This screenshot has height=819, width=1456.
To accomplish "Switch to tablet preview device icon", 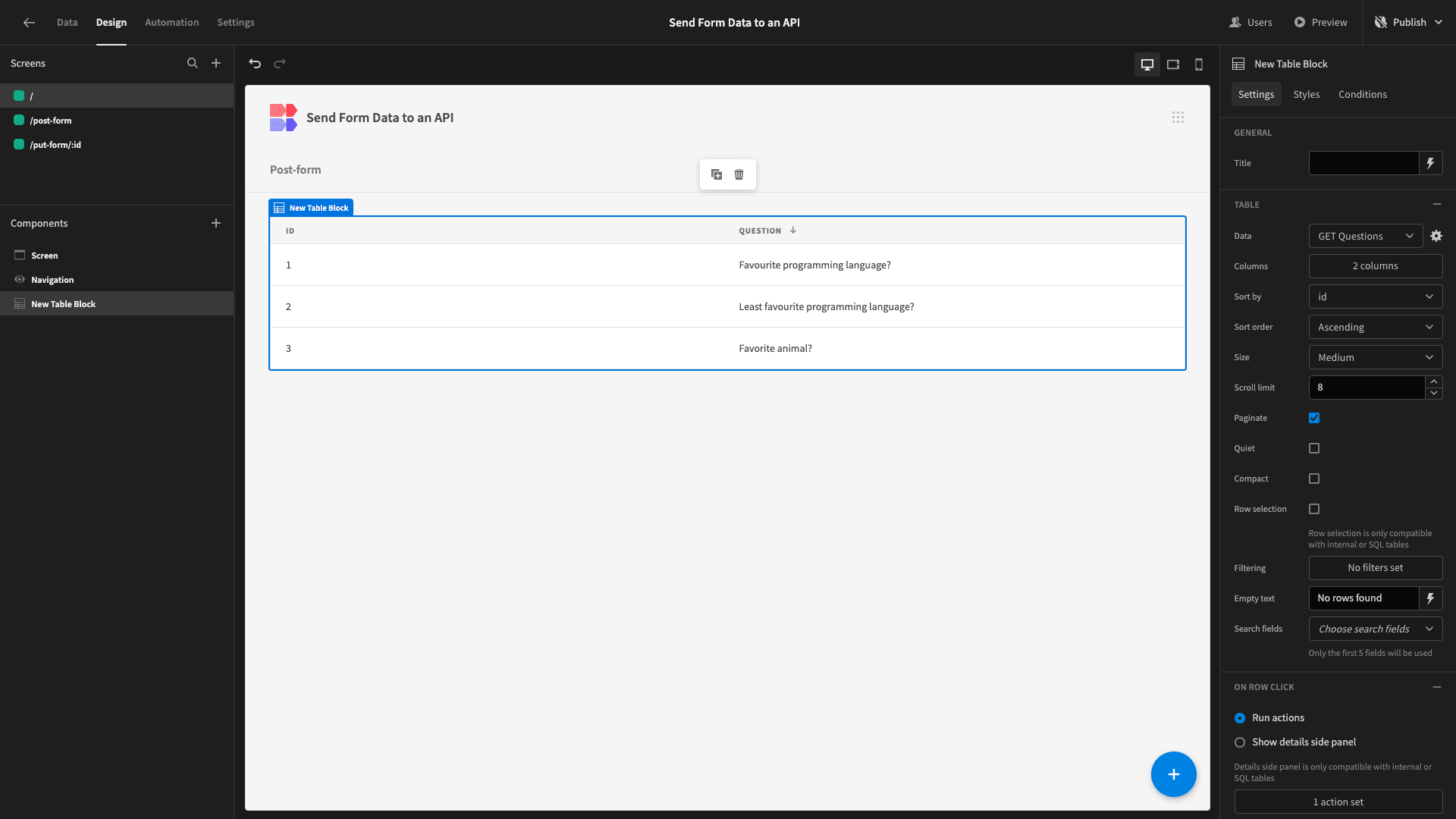I will coord(1173,64).
